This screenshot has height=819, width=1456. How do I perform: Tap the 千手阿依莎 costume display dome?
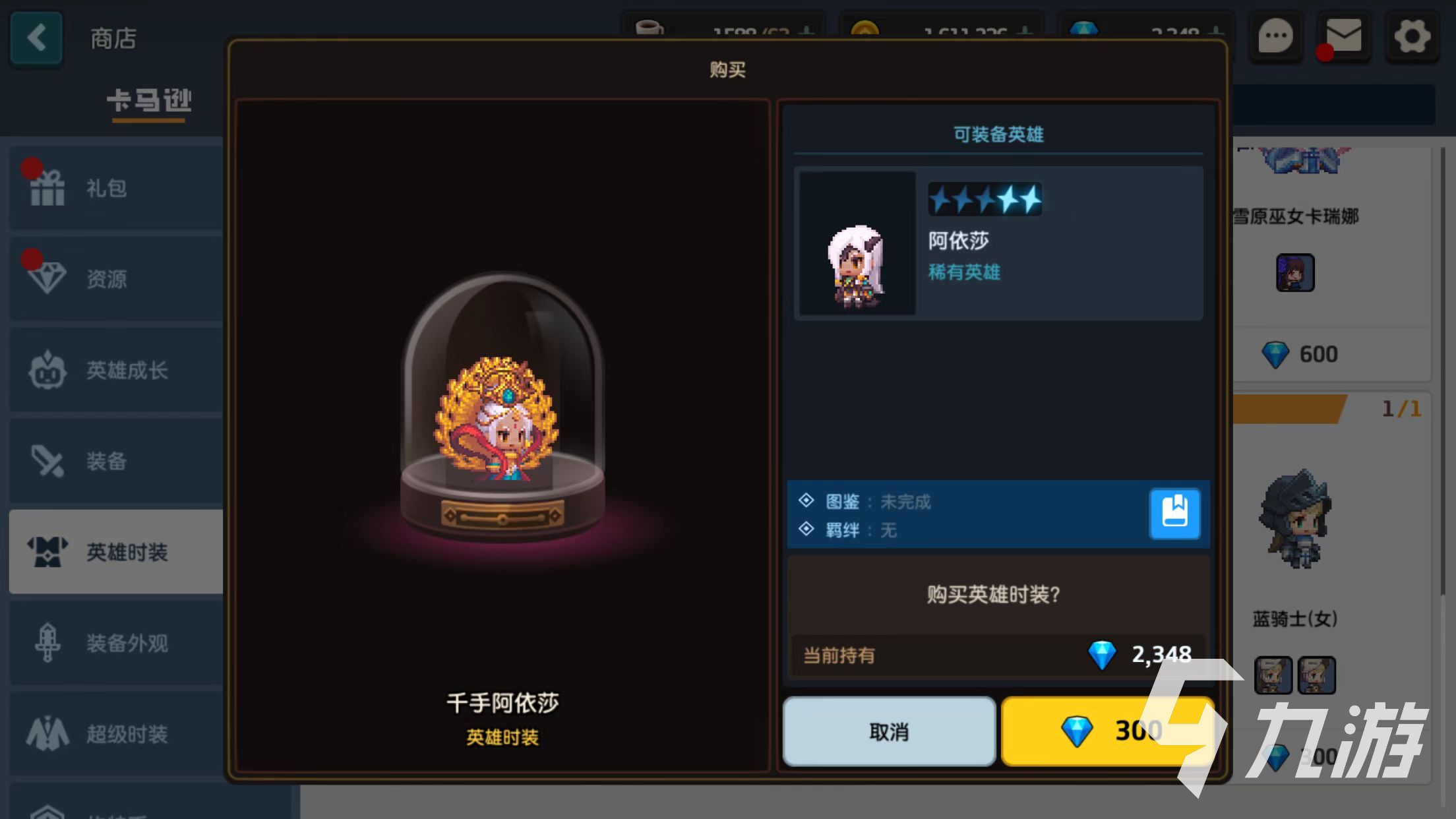point(502,409)
